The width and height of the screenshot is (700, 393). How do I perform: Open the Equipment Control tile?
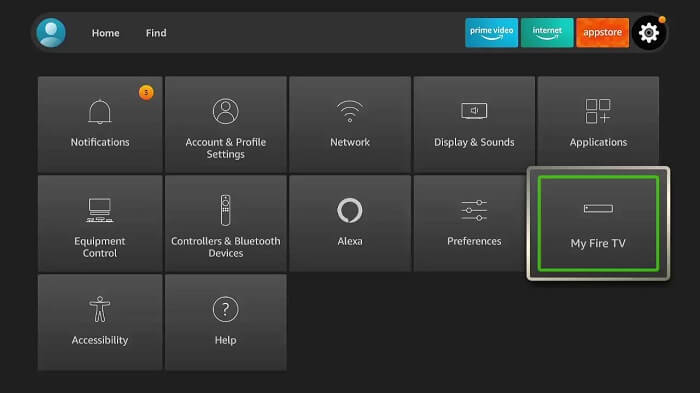tap(100, 223)
